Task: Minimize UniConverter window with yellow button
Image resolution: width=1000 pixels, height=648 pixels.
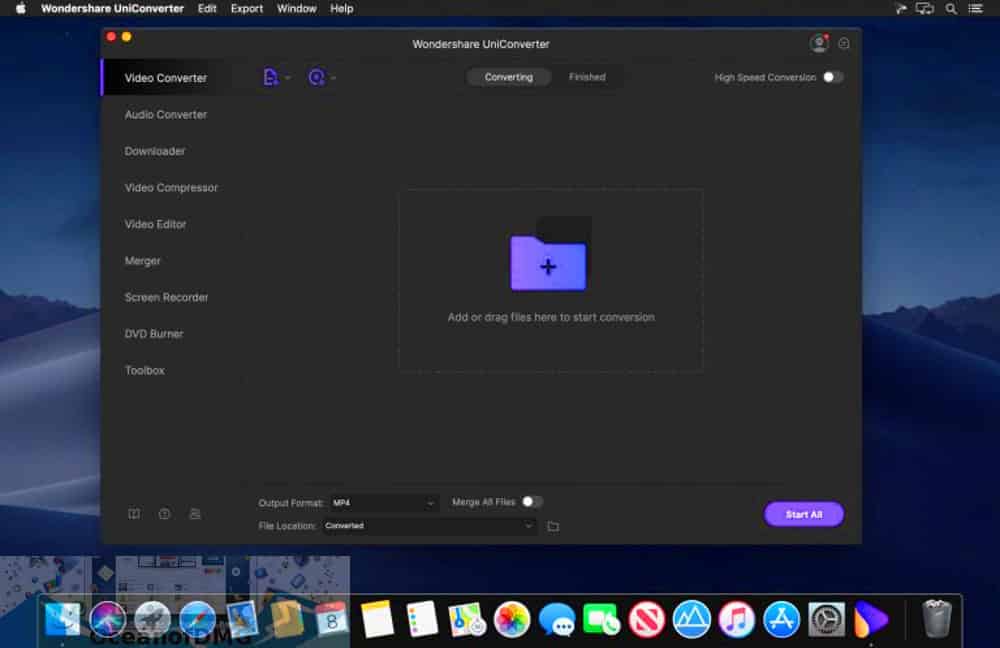Action: 126,36
